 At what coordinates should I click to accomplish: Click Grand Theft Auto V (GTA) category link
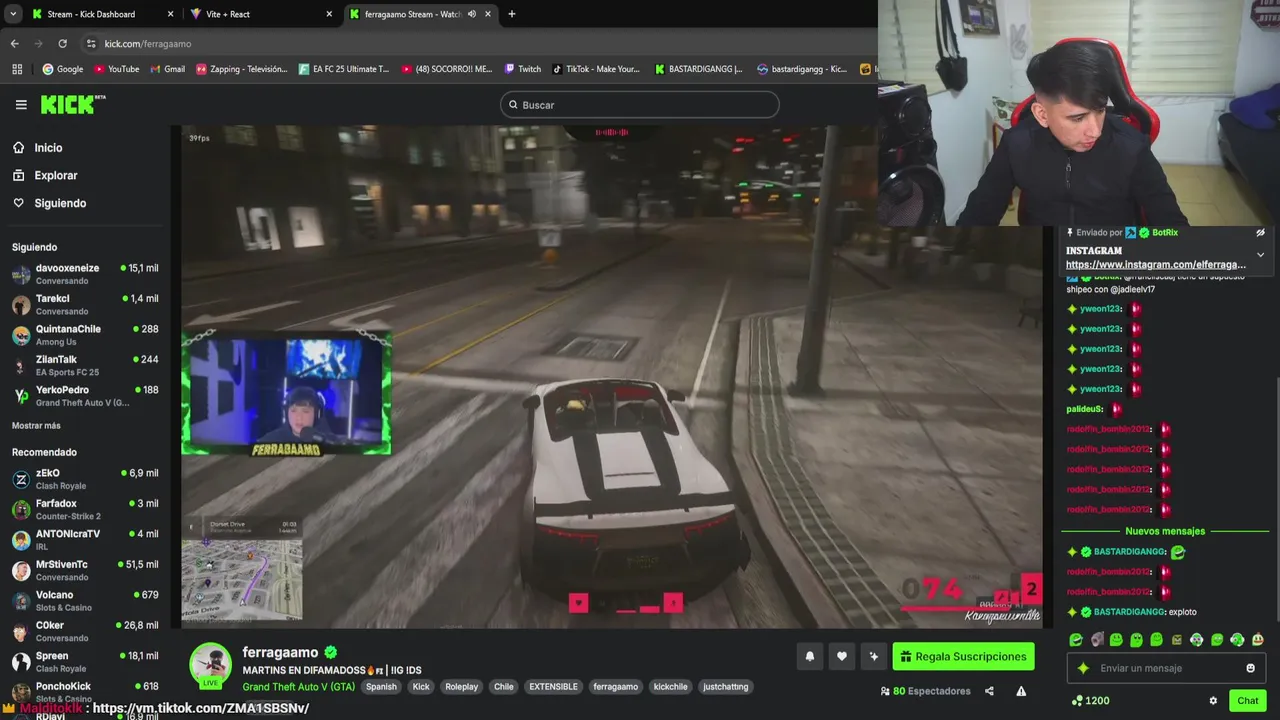[298, 687]
